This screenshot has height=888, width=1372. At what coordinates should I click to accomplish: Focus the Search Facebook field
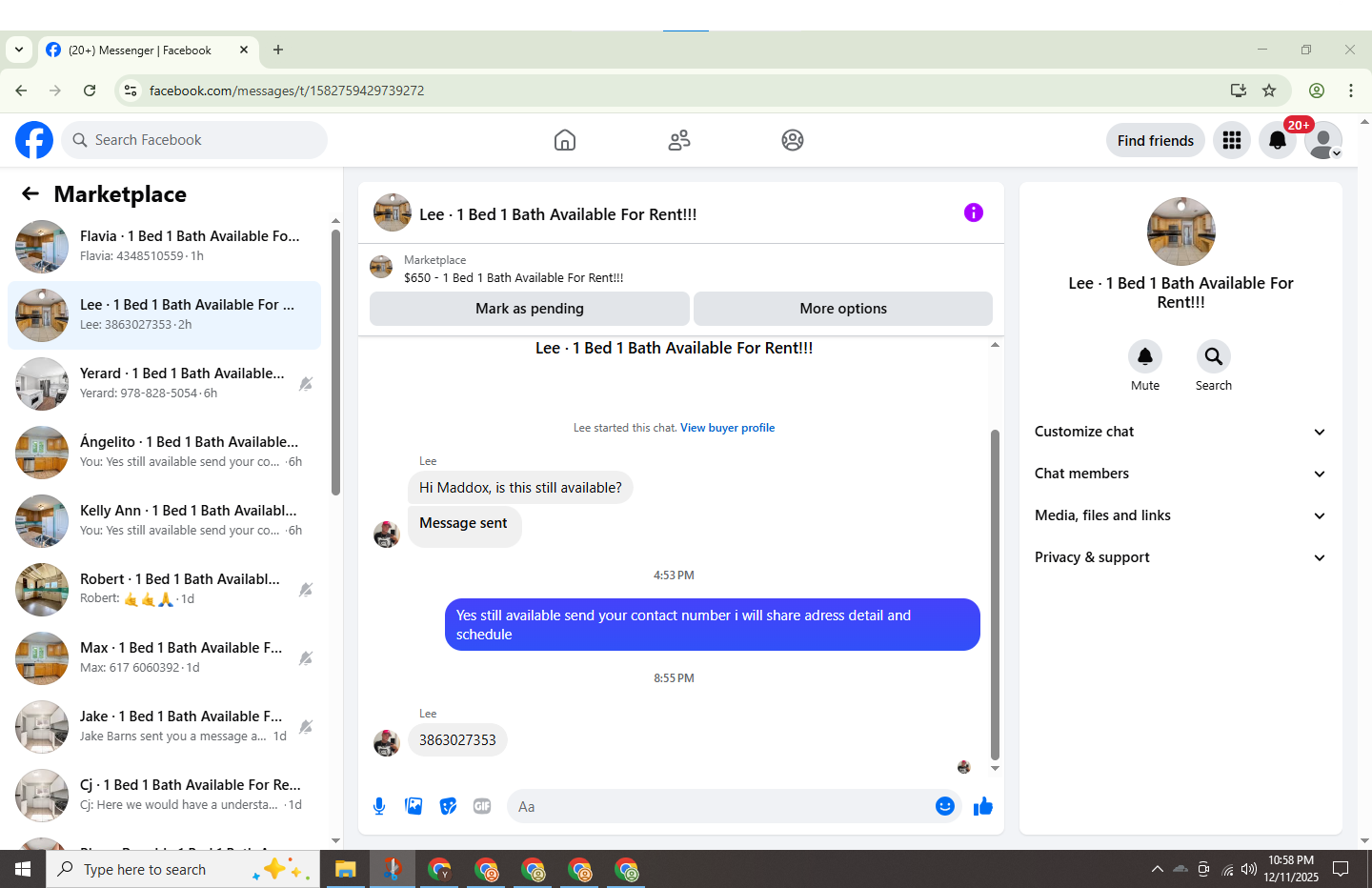[x=194, y=140]
